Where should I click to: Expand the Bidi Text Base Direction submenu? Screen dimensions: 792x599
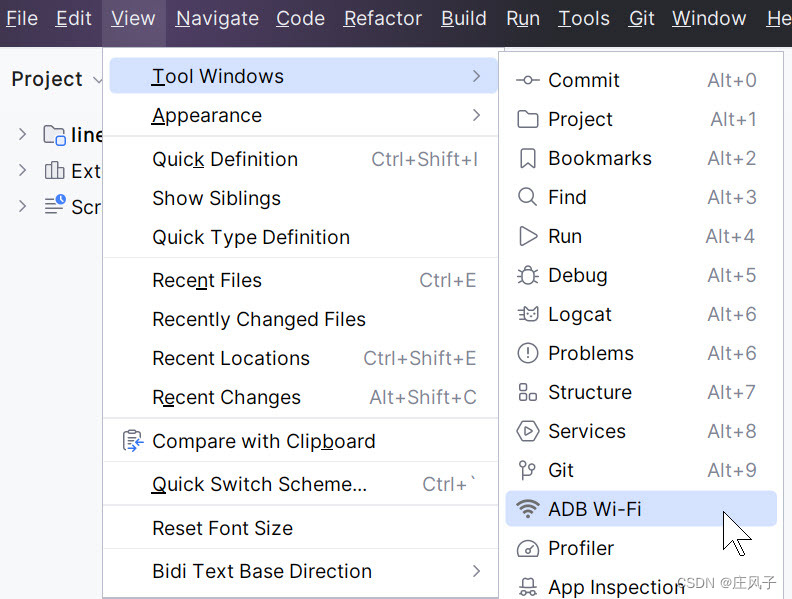[476, 571]
